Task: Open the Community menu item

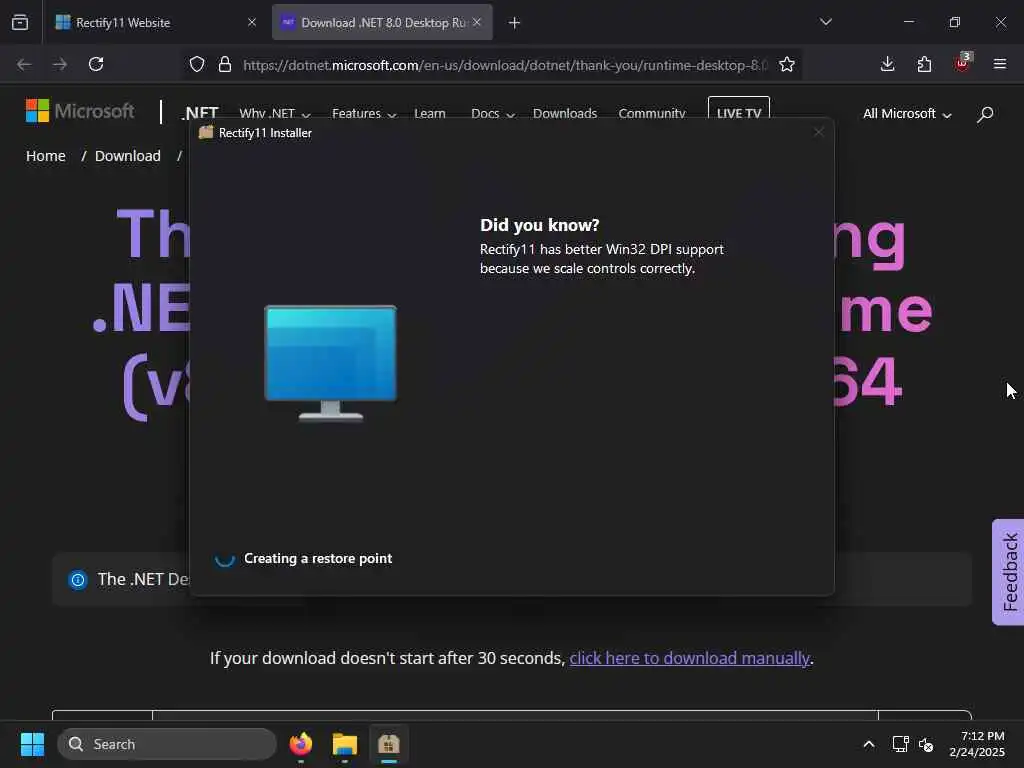Action: [652, 114]
